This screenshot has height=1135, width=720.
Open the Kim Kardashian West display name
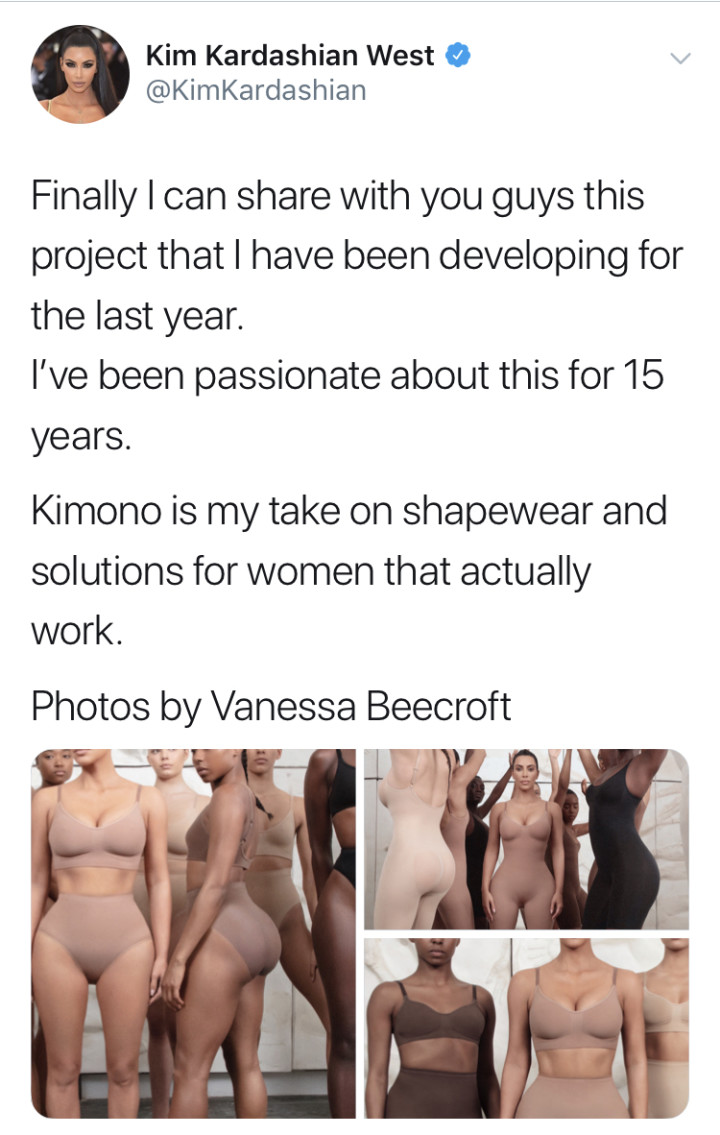(290, 56)
